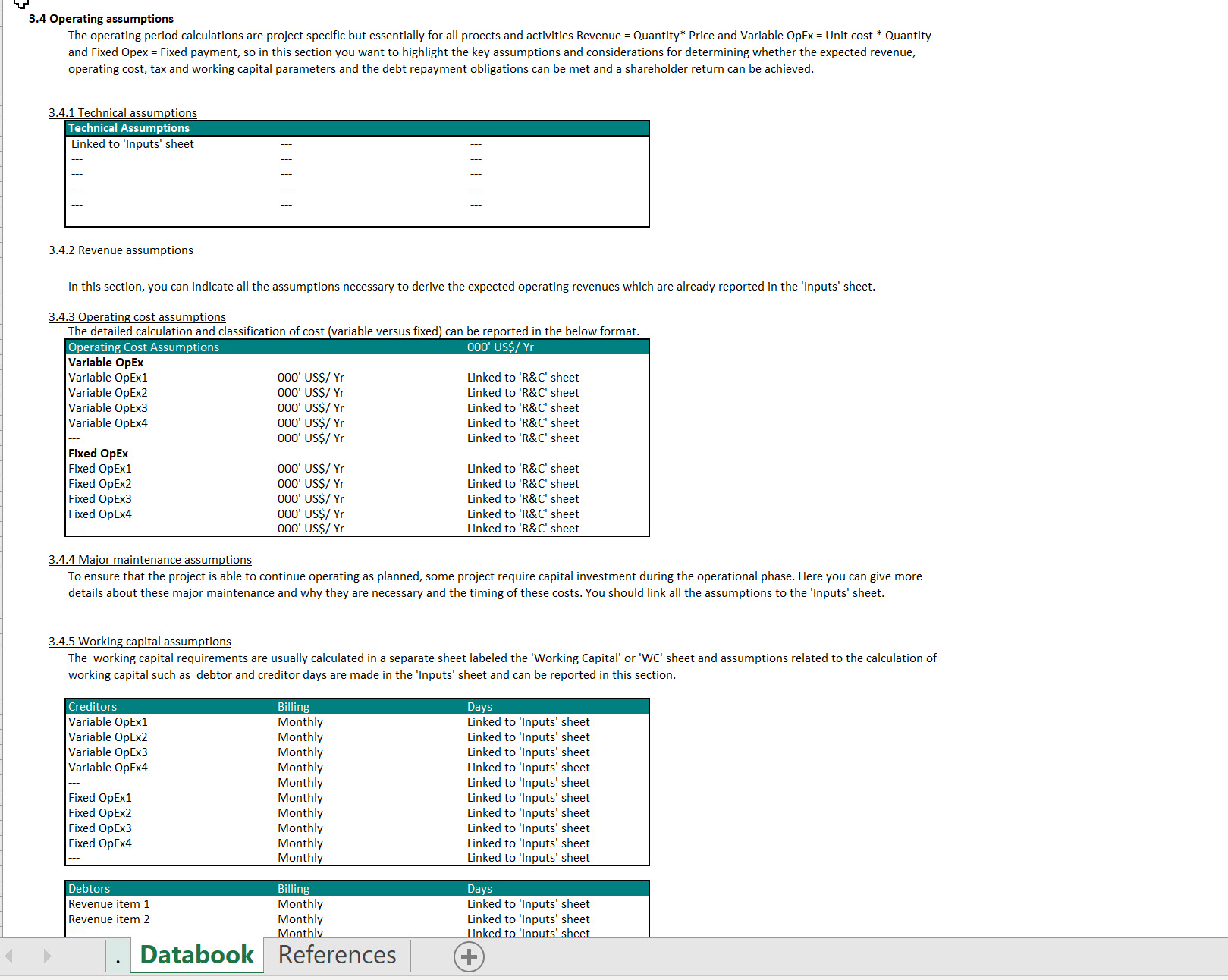Select 'Fixed OpEx4' in Creditors table
This screenshot has height=980, width=1228.
[x=100, y=843]
